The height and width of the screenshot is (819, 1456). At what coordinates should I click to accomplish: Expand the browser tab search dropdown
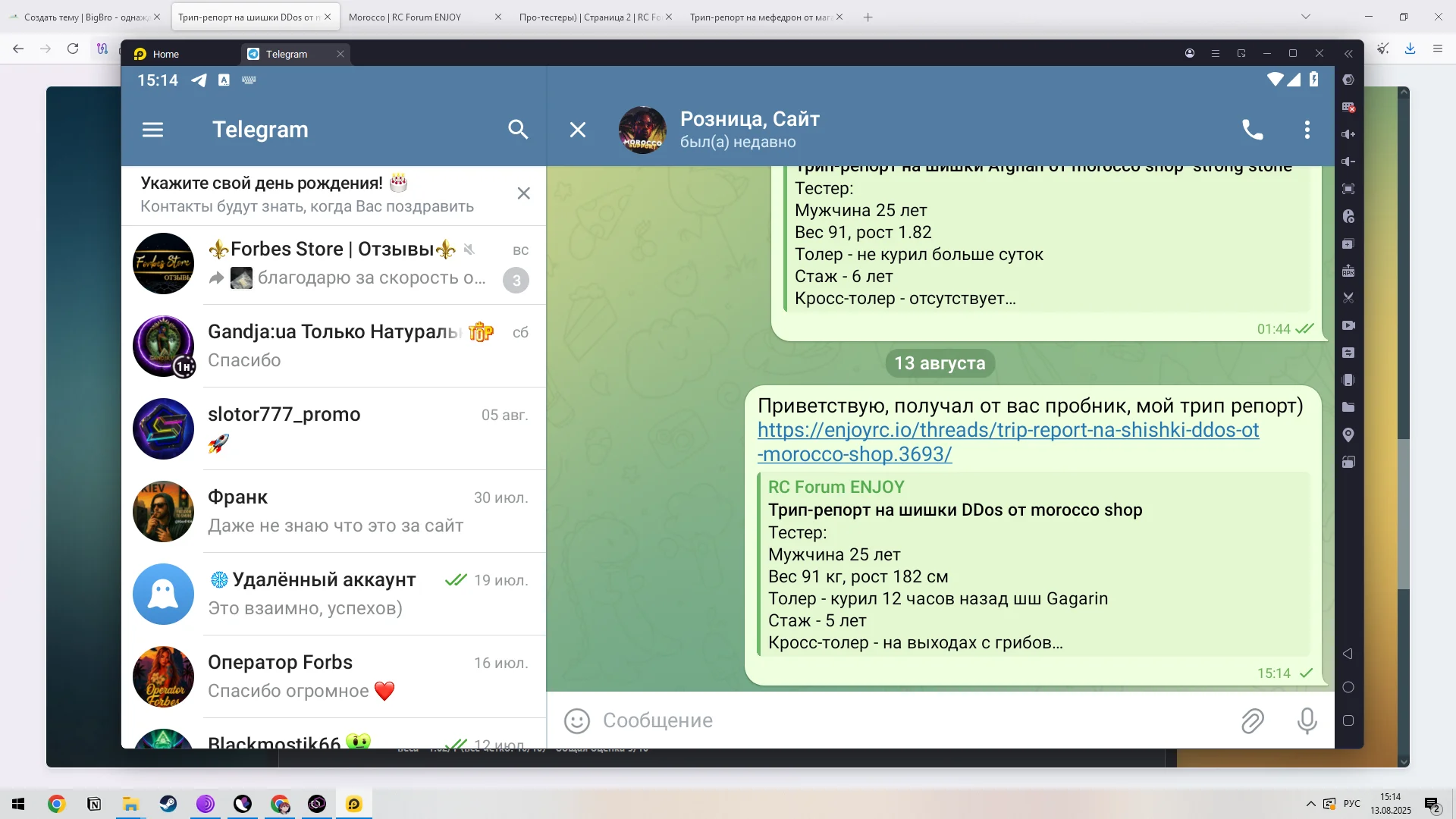click(1305, 17)
